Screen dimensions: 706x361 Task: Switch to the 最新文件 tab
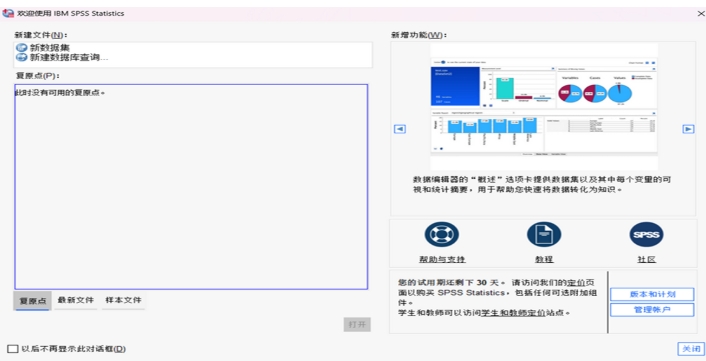point(76,300)
